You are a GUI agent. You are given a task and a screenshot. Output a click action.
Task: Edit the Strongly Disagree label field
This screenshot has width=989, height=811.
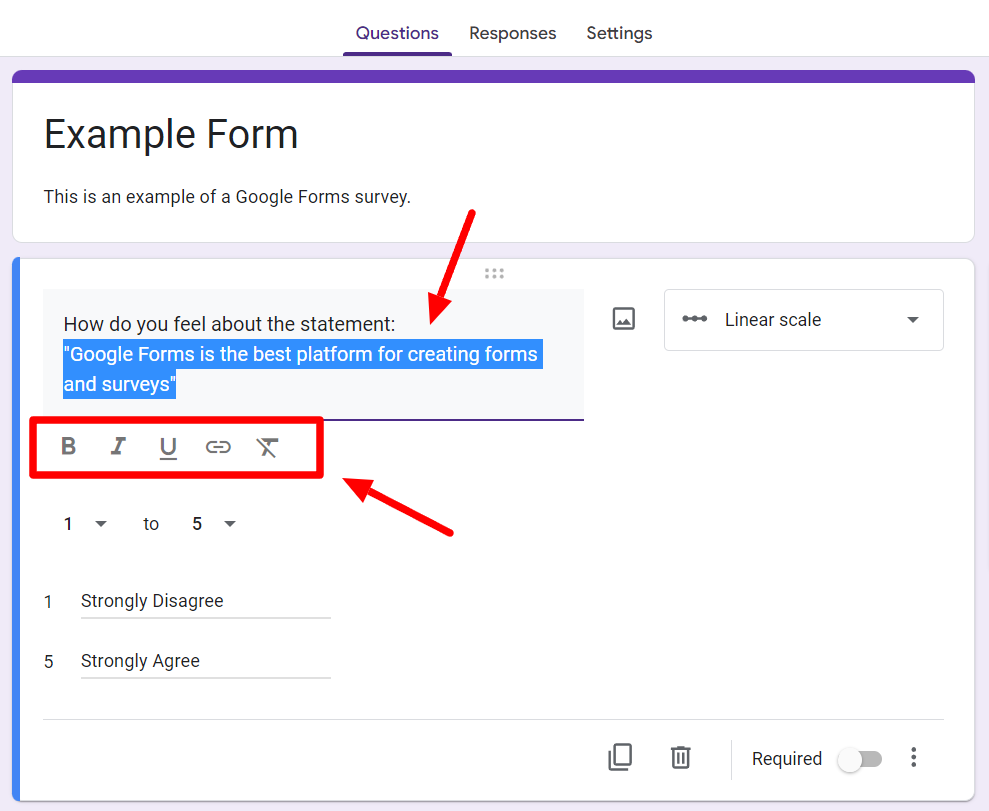206,602
